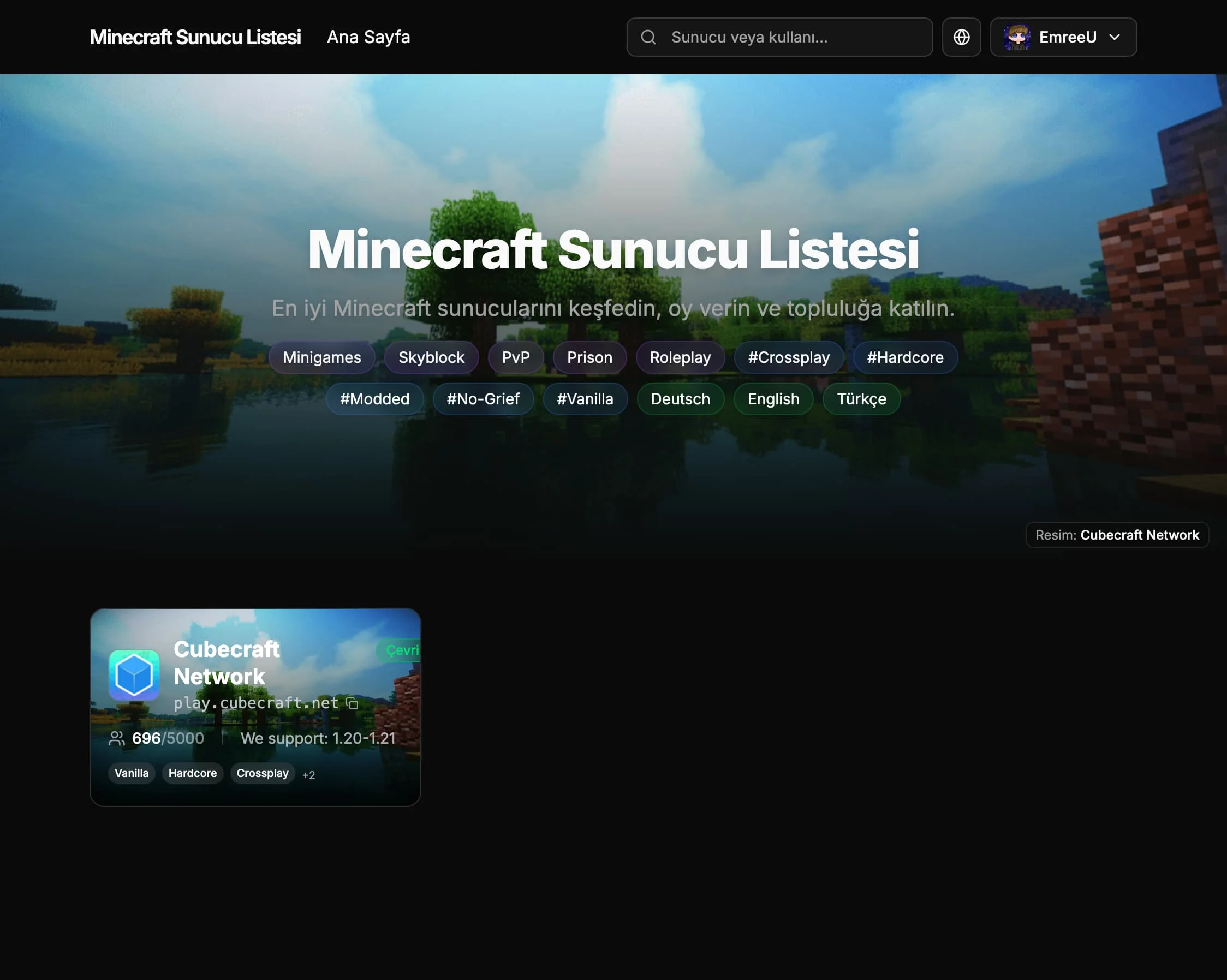The width and height of the screenshot is (1227, 980).
Task: Choose the #Vanilla tag chip
Action: pos(585,399)
